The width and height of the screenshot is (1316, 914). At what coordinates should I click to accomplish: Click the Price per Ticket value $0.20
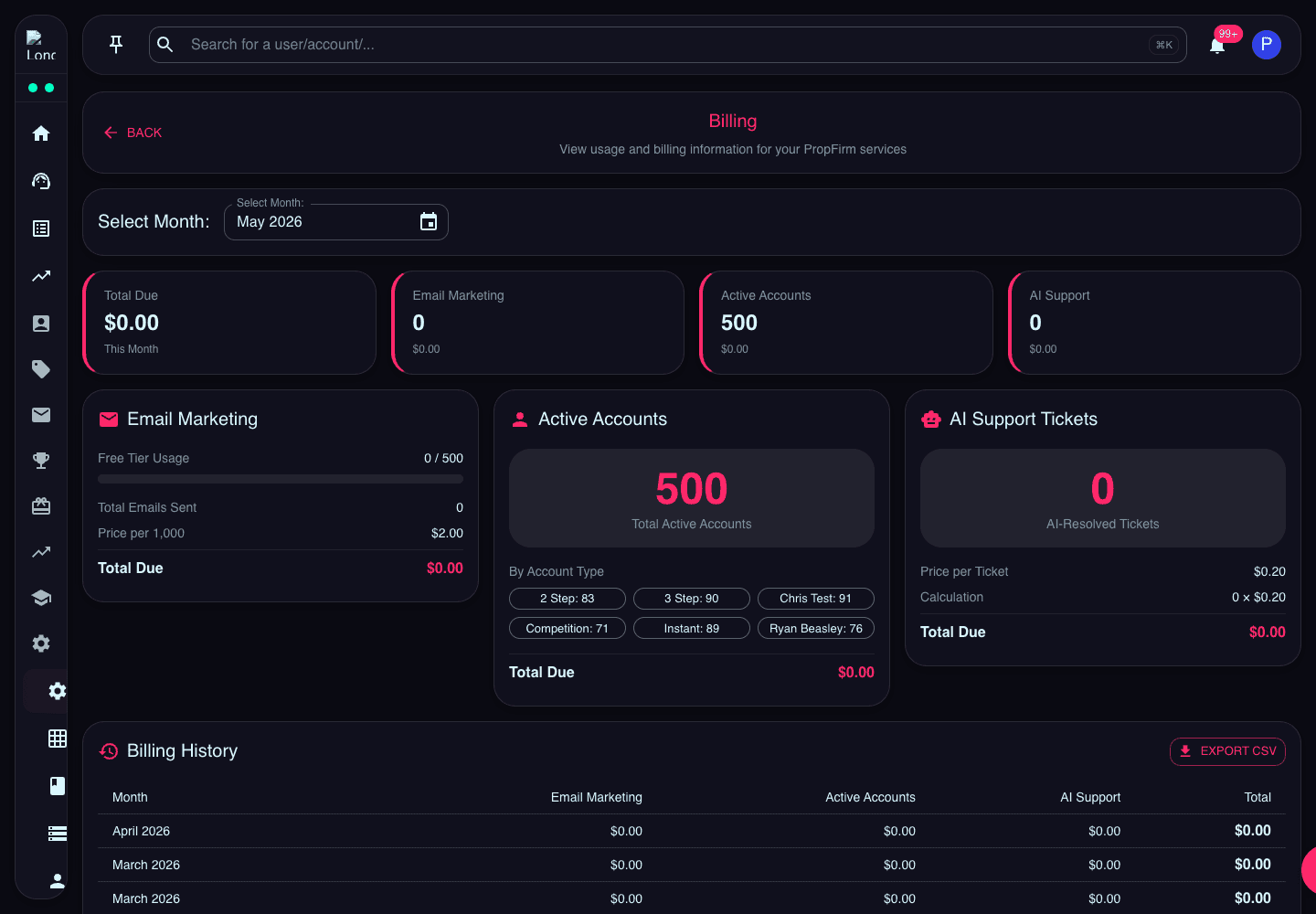coord(1269,572)
